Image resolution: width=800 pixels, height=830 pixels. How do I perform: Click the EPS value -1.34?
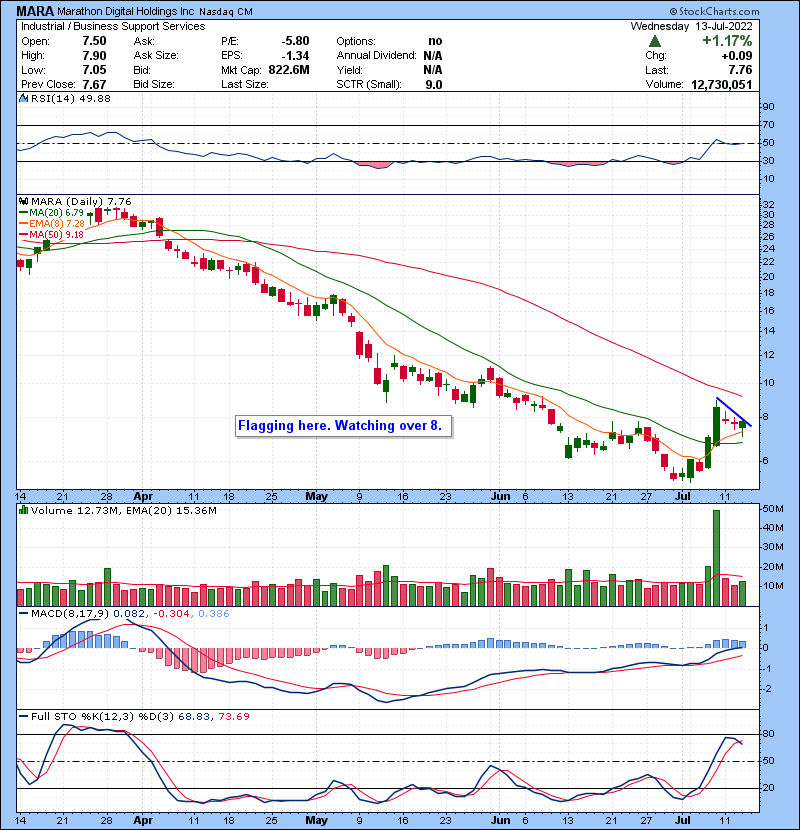tap(295, 56)
